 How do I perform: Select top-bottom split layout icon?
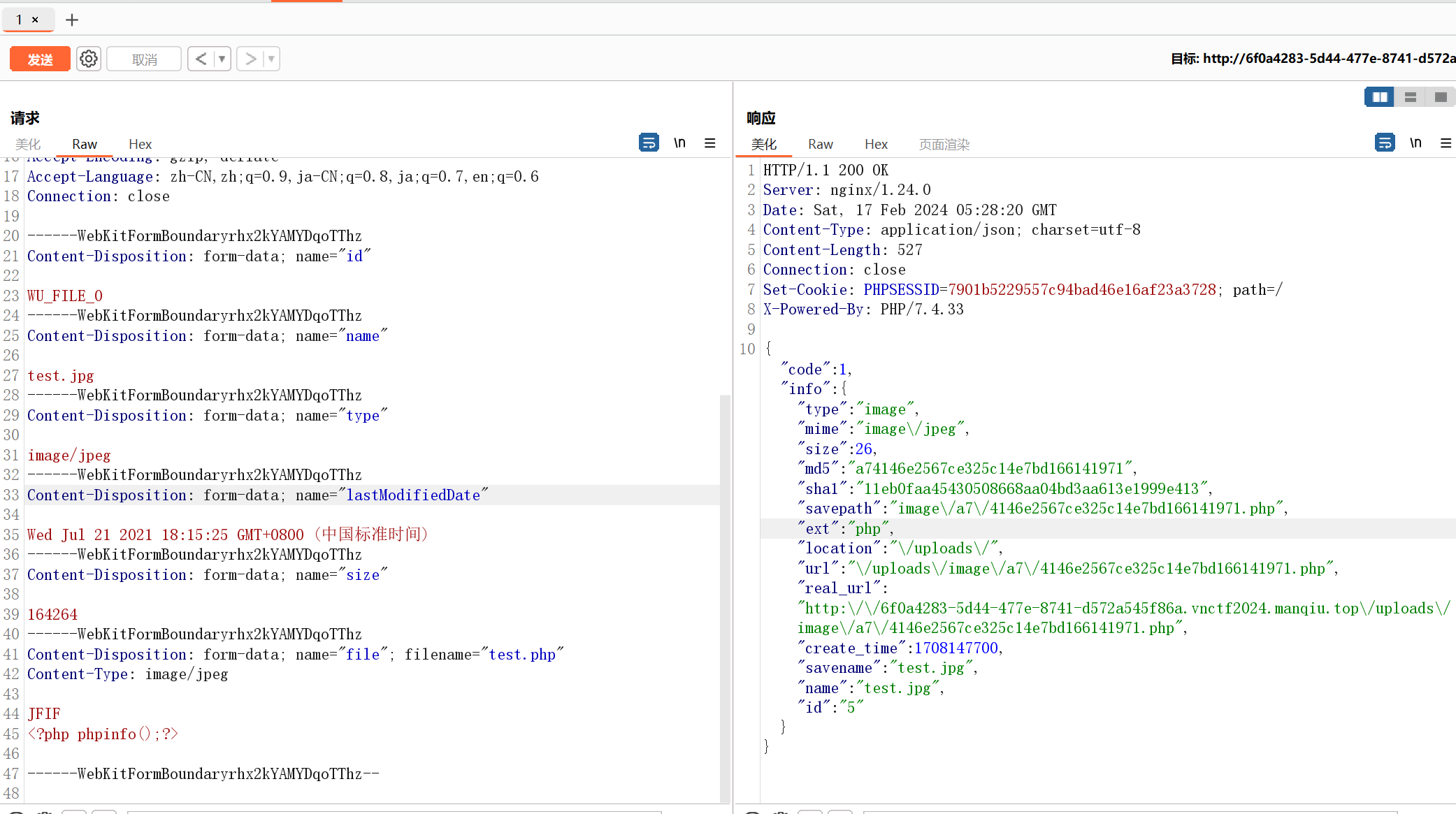pos(1411,97)
